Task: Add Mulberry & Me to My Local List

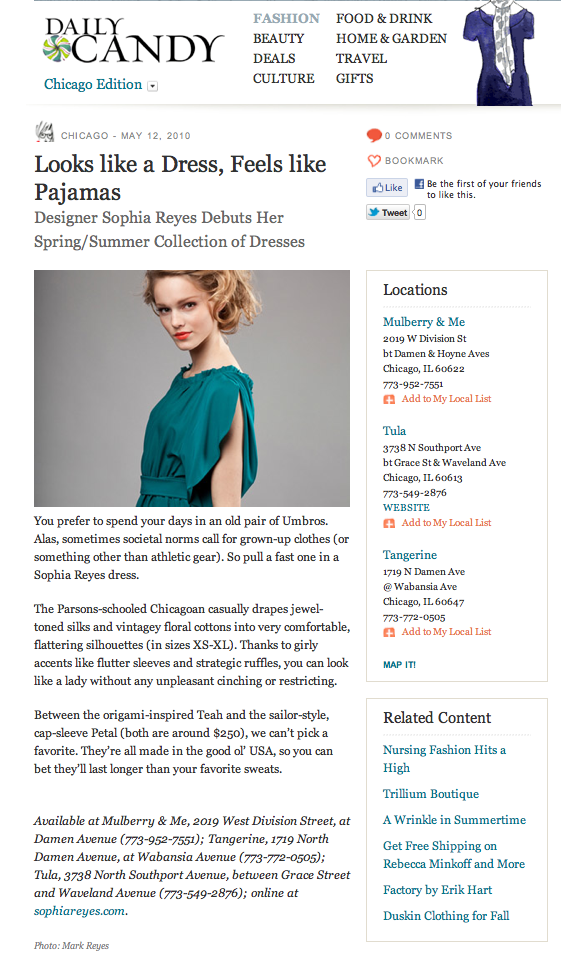Action: coord(446,399)
